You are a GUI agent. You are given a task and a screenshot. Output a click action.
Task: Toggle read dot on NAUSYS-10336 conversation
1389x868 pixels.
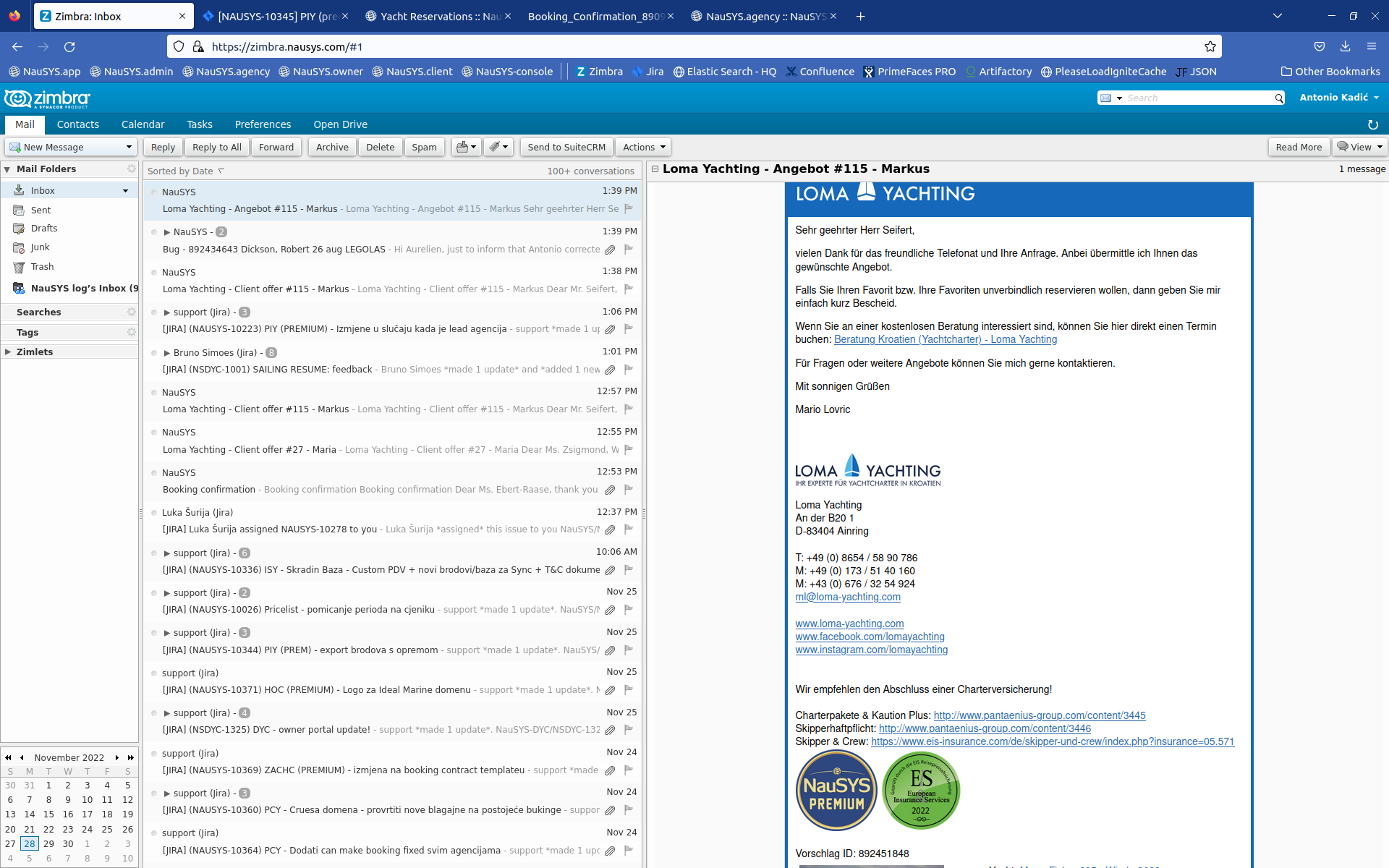coord(154,553)
